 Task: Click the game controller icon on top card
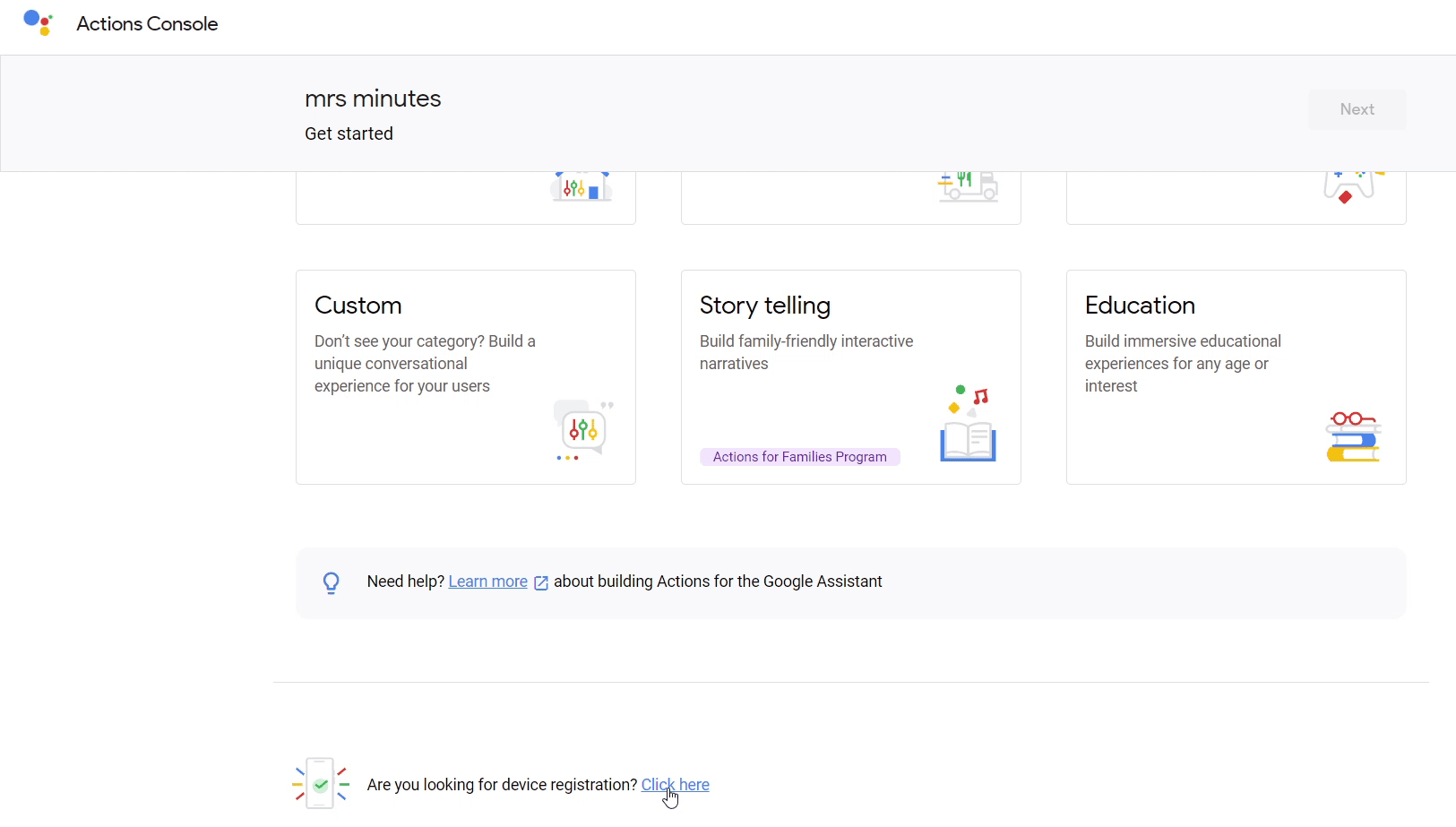coord(1349,185)
